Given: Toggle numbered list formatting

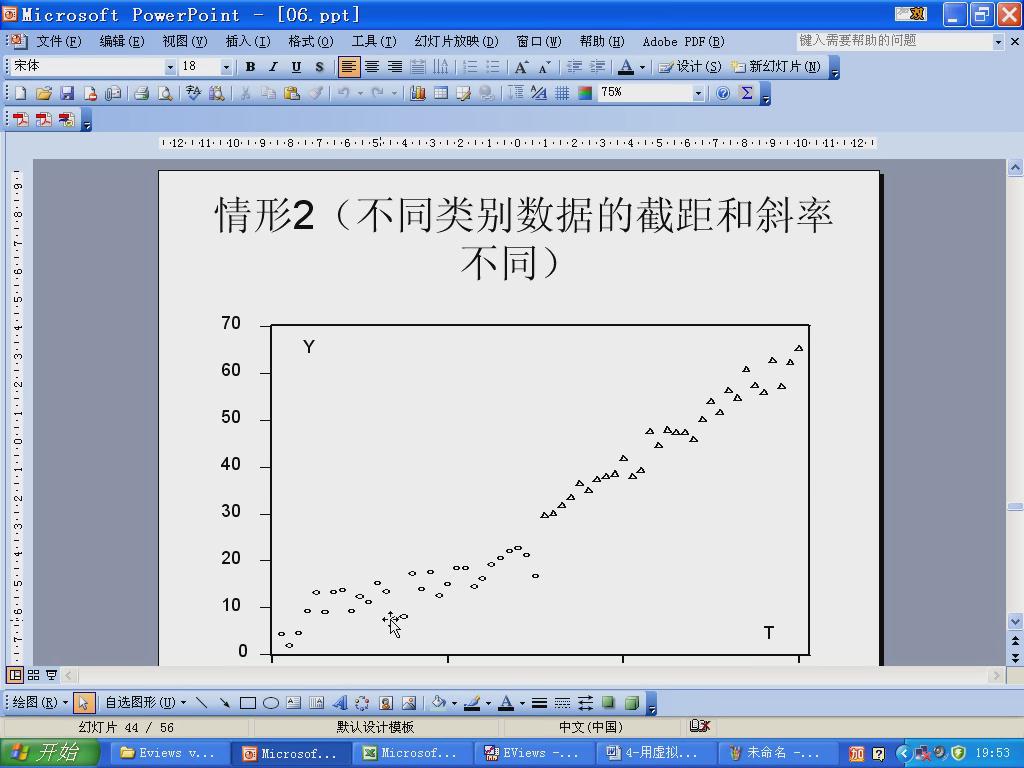Looking at the screenshot, I should 470,67.
